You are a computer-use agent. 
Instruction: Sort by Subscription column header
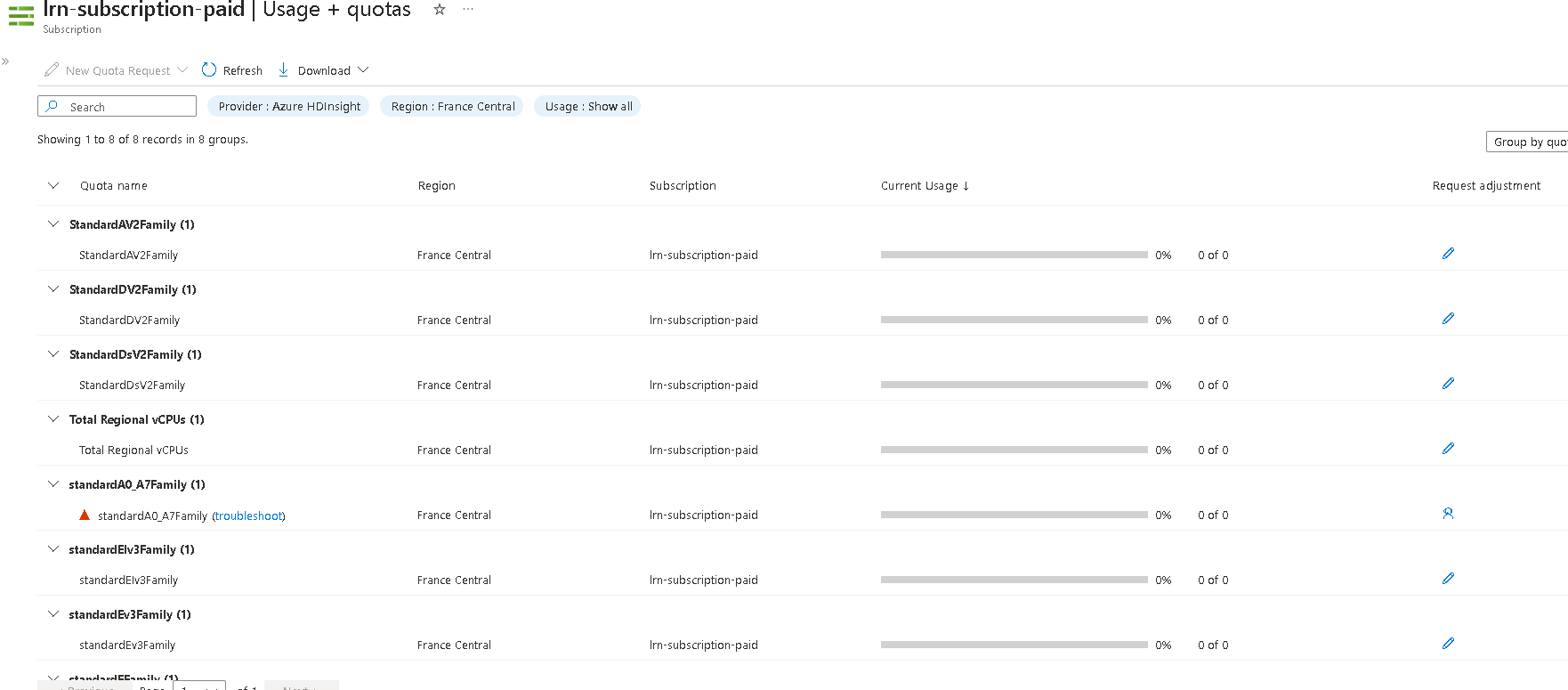pyautogui.click(x=683, y=185)
